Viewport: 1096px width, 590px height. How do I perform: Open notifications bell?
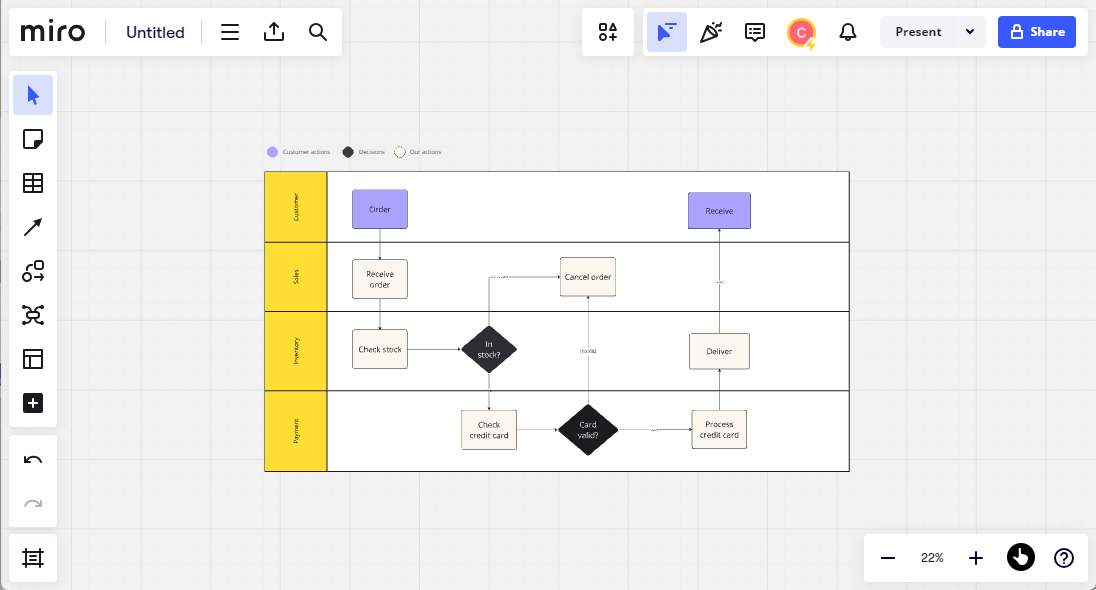point(848,32)
